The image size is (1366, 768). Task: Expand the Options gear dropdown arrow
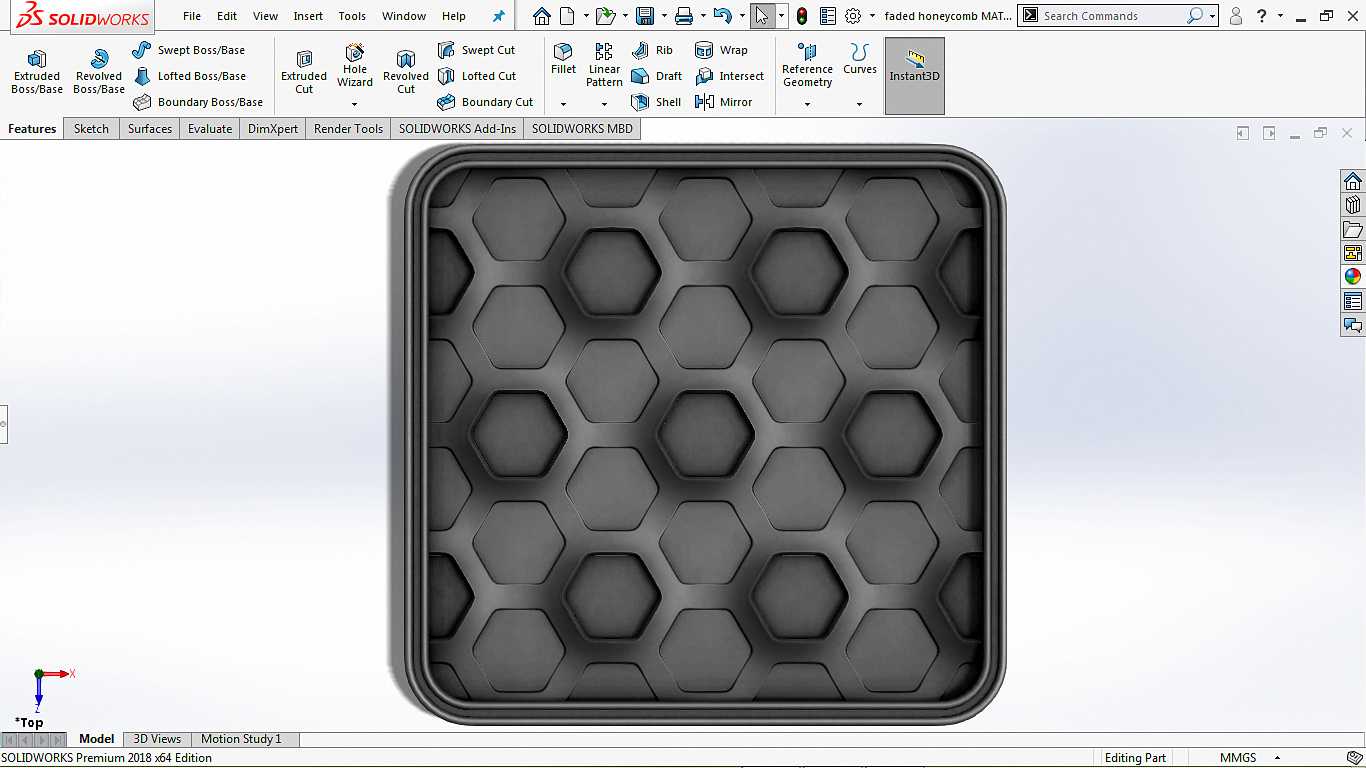click(872, 16)
